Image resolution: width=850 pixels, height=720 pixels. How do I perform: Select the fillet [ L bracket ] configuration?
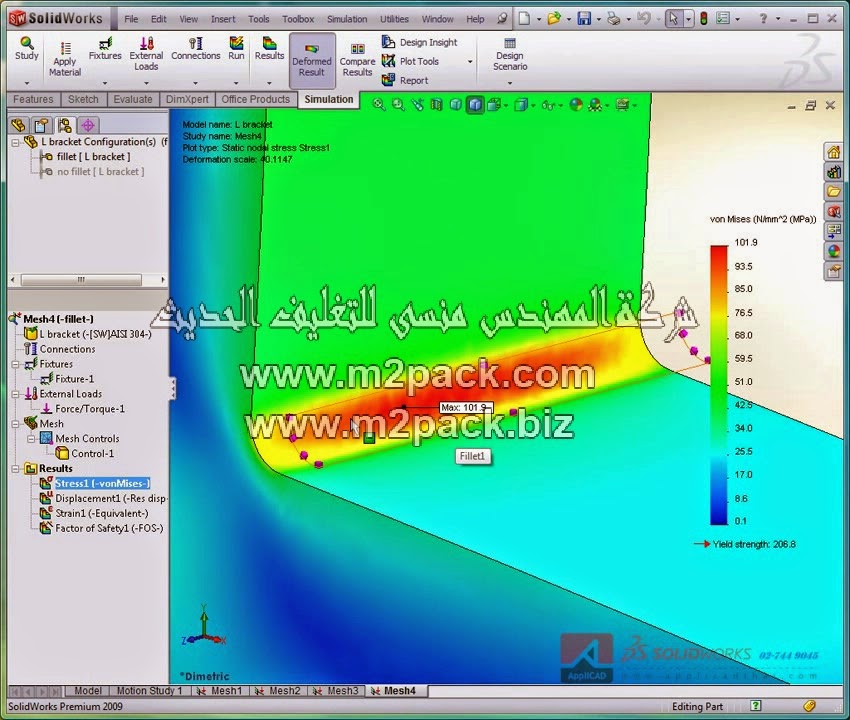pyautogui.click(x=93, y=157)
